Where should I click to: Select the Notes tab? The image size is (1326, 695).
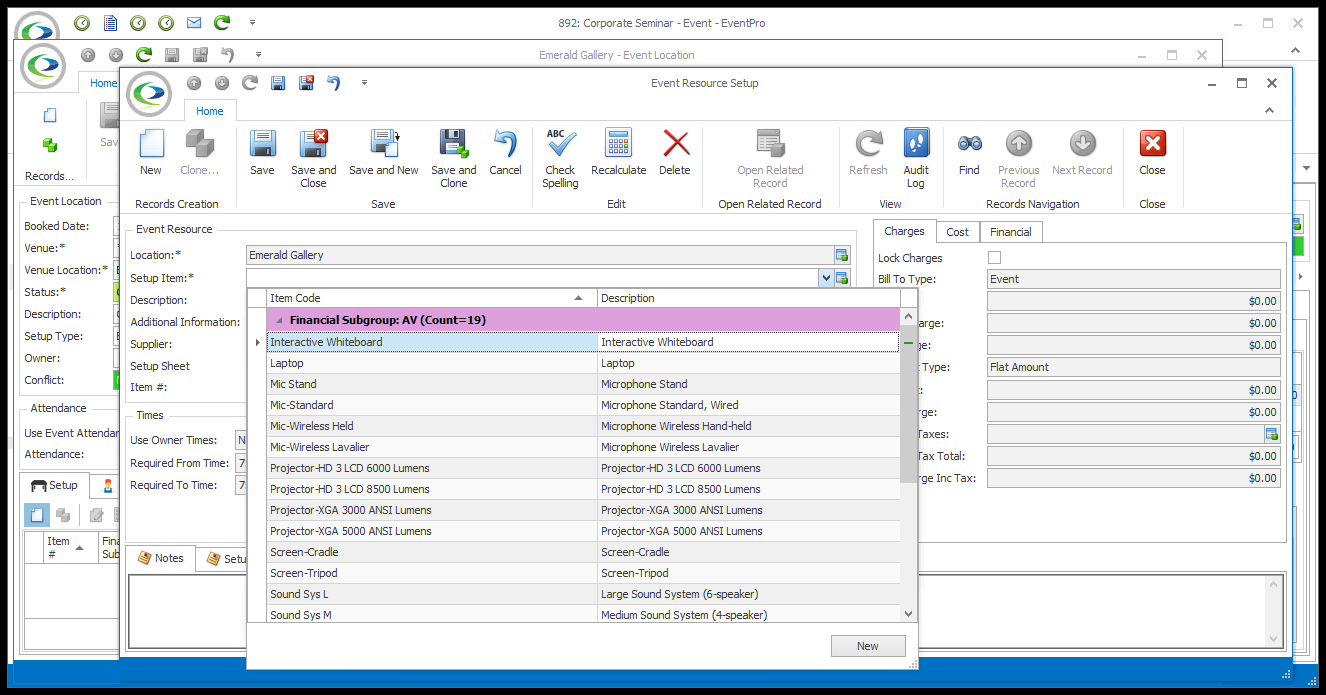point(161,558)
